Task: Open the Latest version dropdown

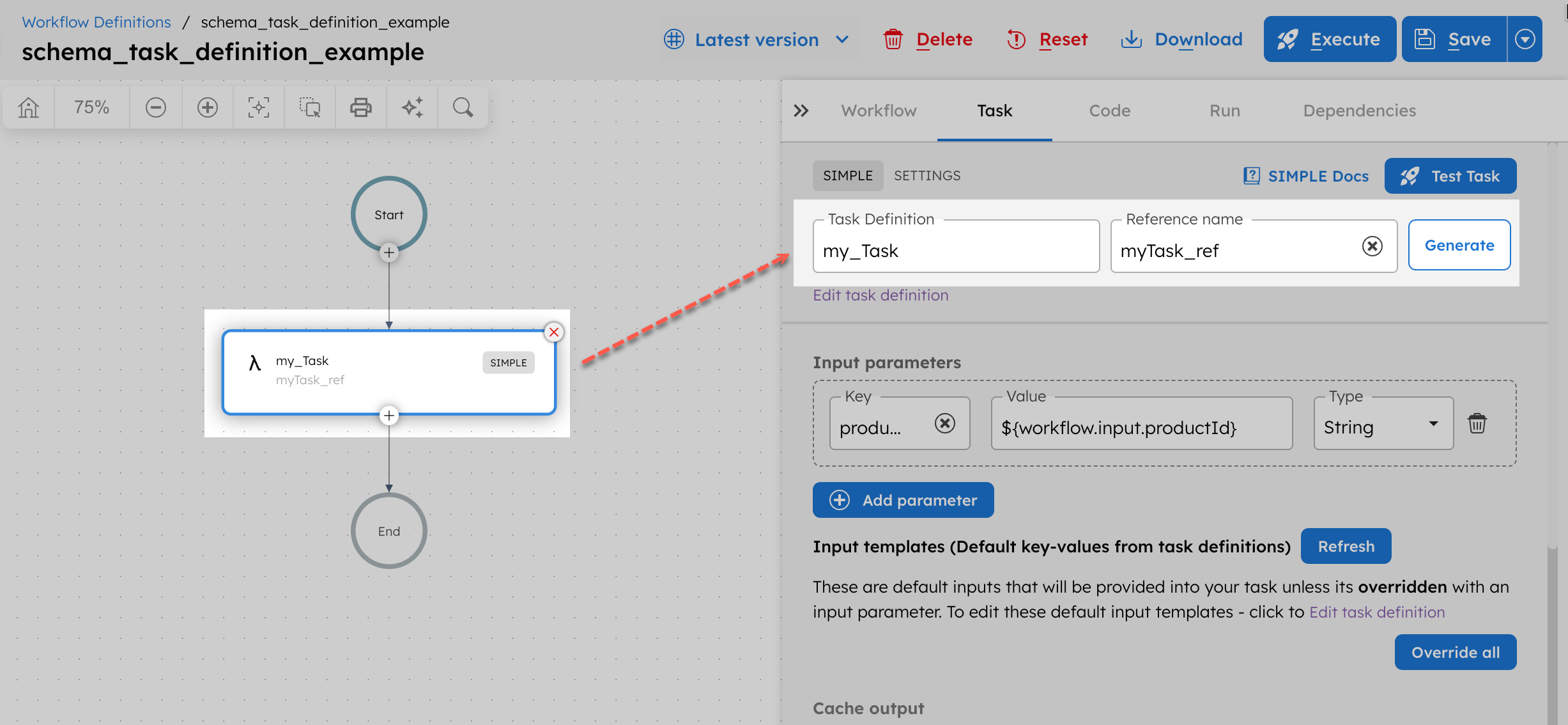Action: [757, 39]
